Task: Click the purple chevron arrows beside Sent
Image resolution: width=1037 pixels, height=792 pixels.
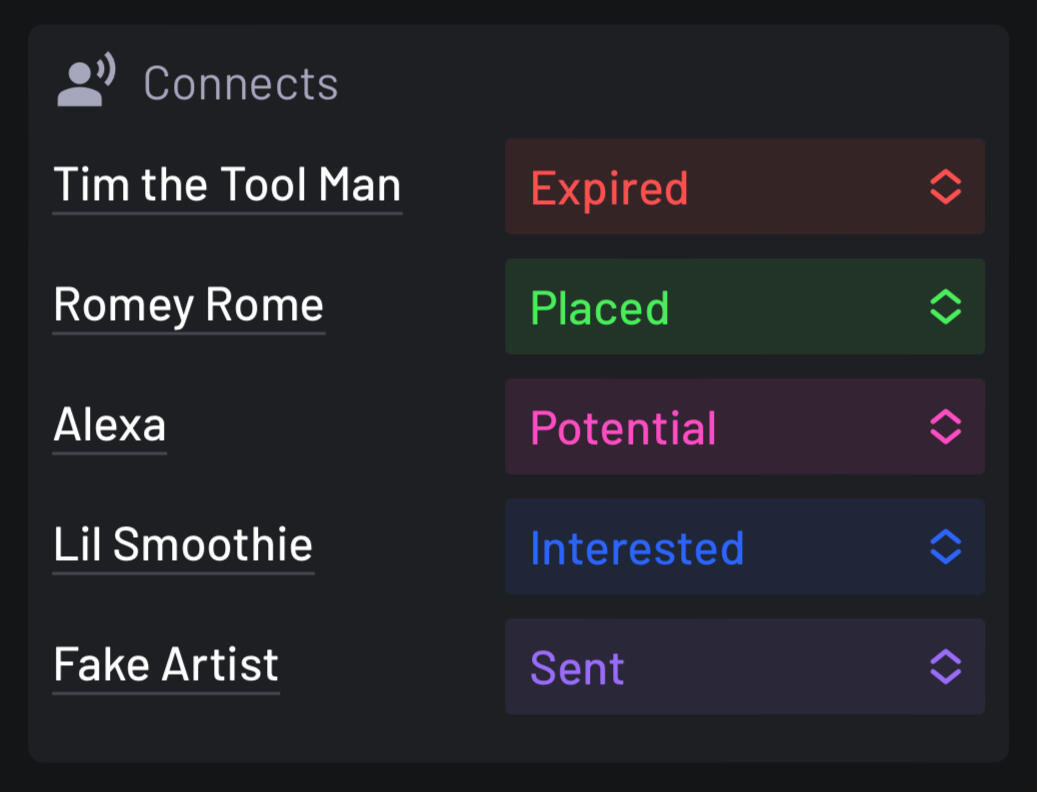Action: coord(945,667)
